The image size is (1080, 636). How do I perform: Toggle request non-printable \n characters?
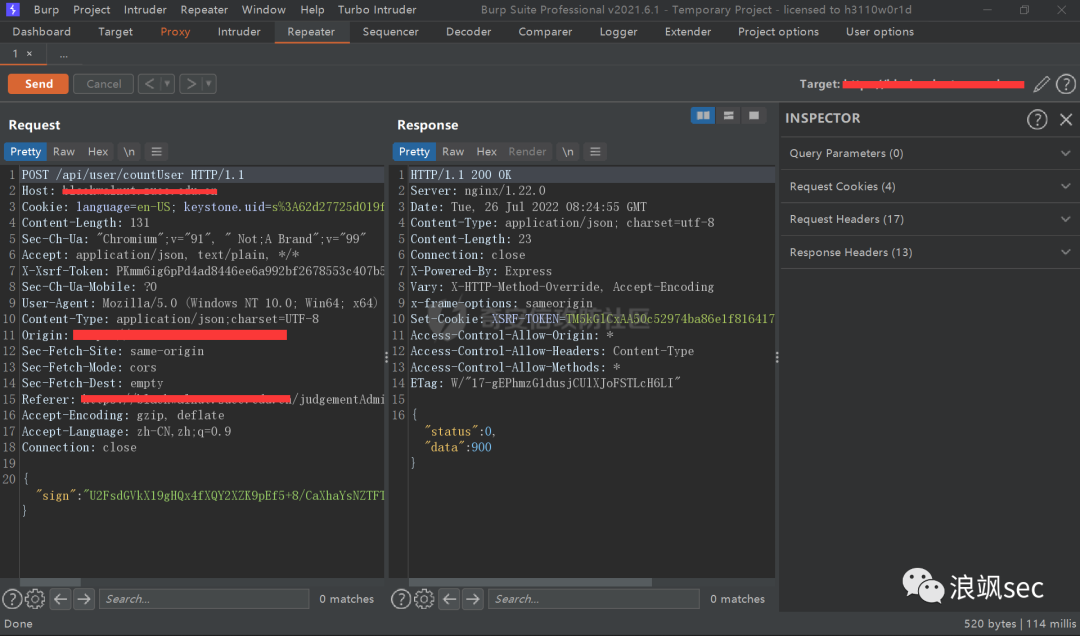click(129, 152)
